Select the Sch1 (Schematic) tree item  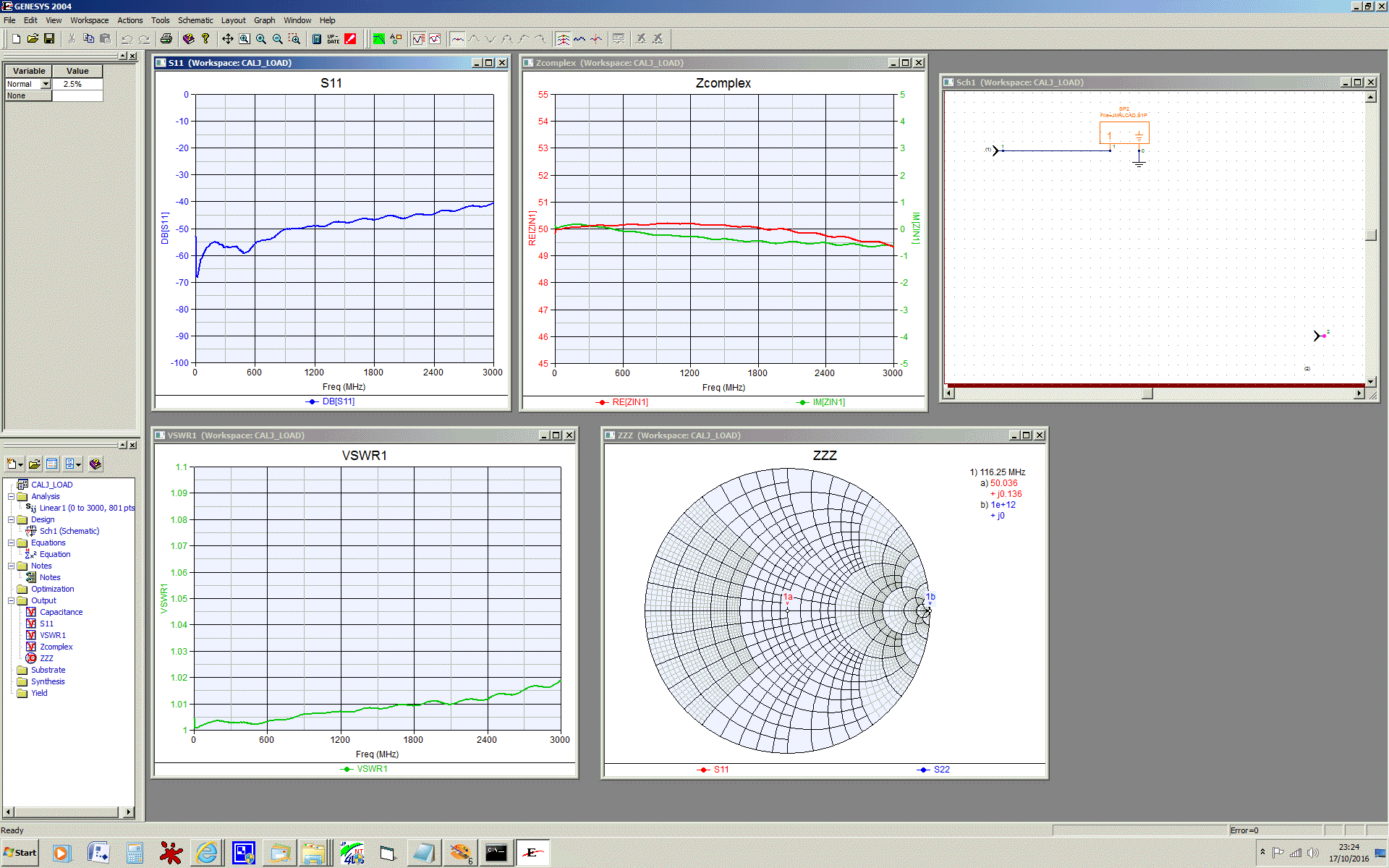tap(69, 531)
